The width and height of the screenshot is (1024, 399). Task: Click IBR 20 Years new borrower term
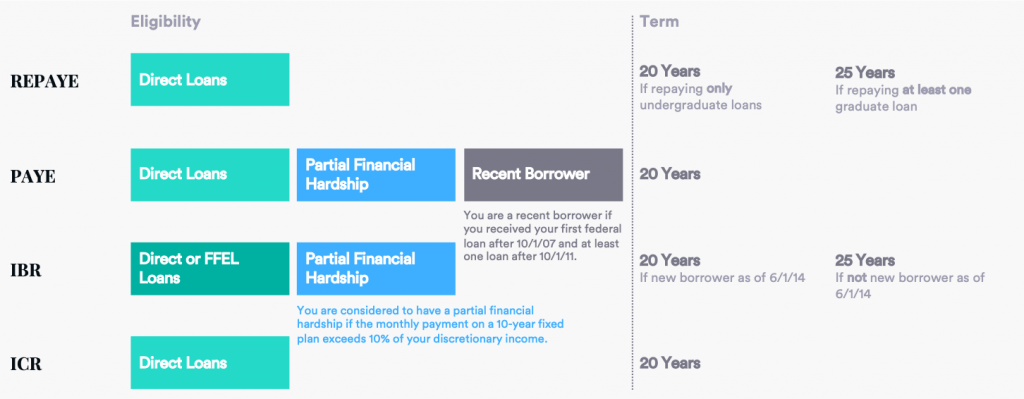click(722, 268)
